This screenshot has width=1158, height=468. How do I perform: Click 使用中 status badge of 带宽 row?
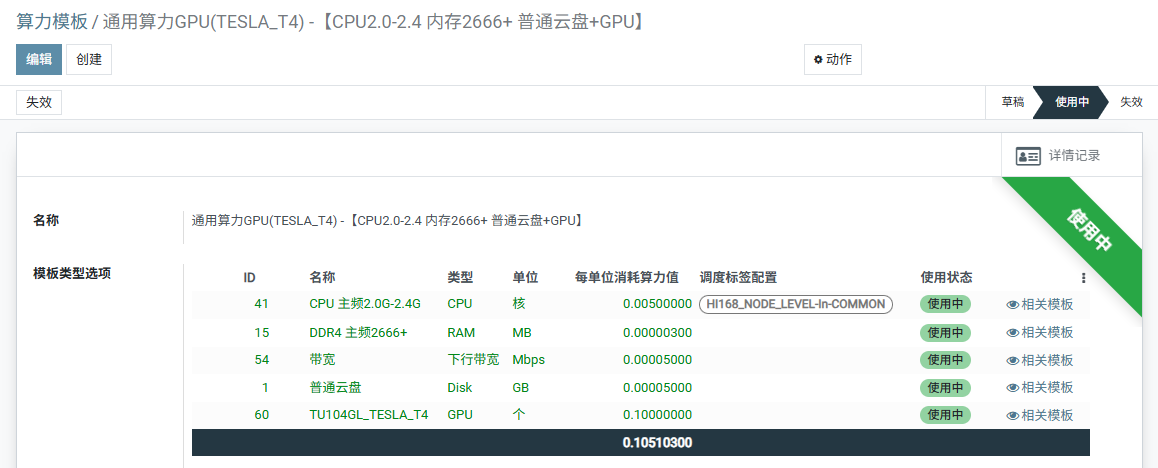(x=945, y=359)
